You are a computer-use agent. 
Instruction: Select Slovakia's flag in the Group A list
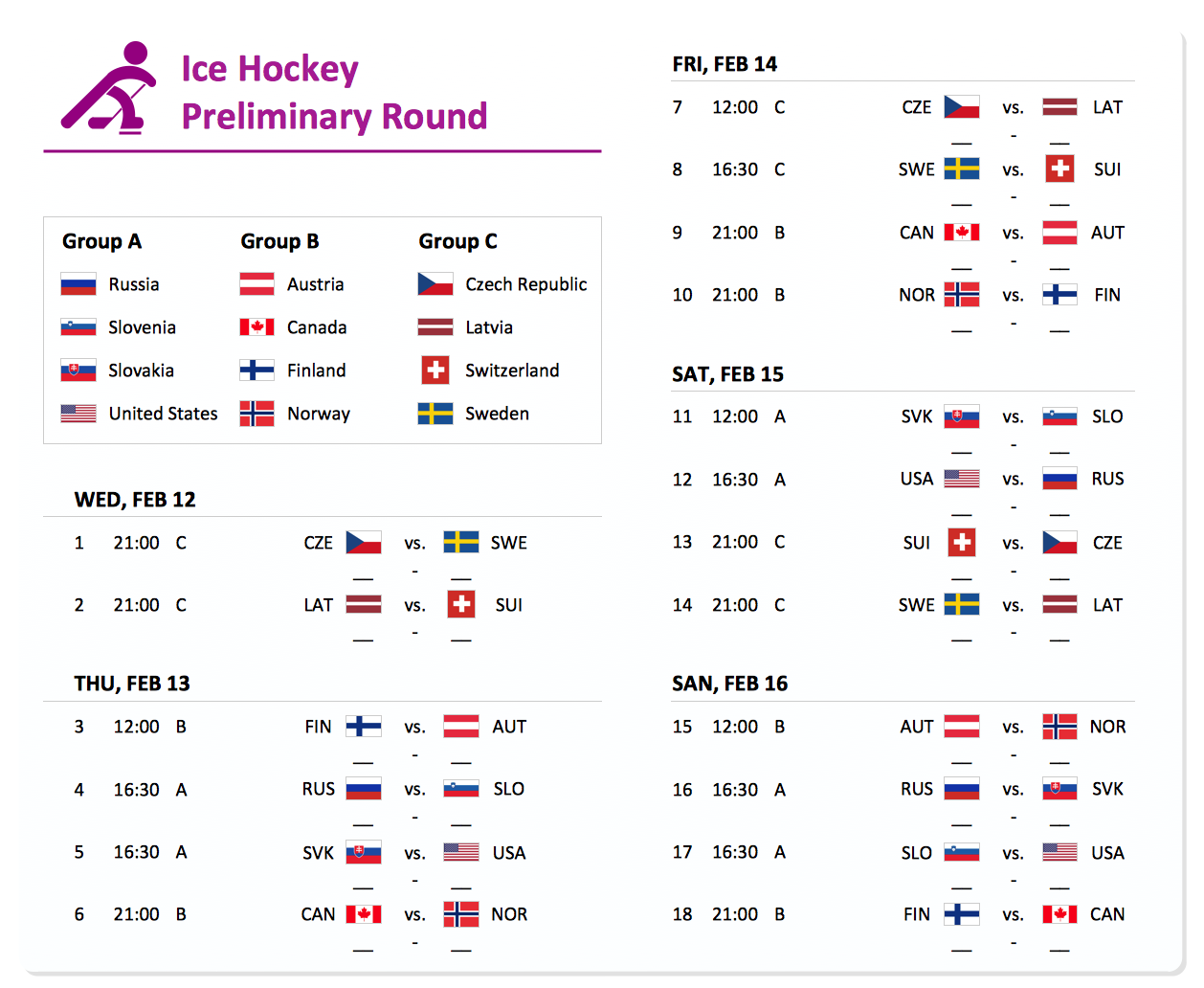(78, 370)
